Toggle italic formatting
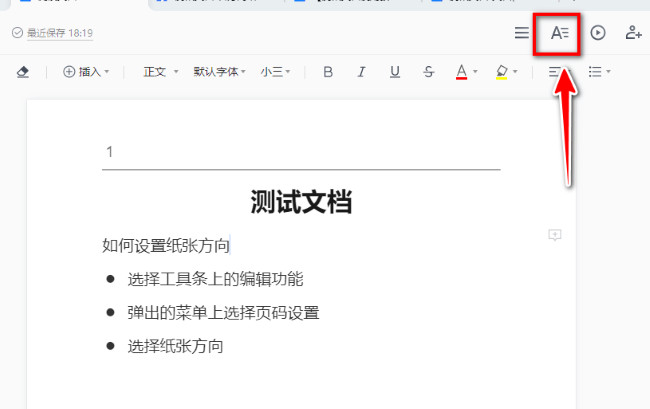650x409 pixels. (361, 72)
